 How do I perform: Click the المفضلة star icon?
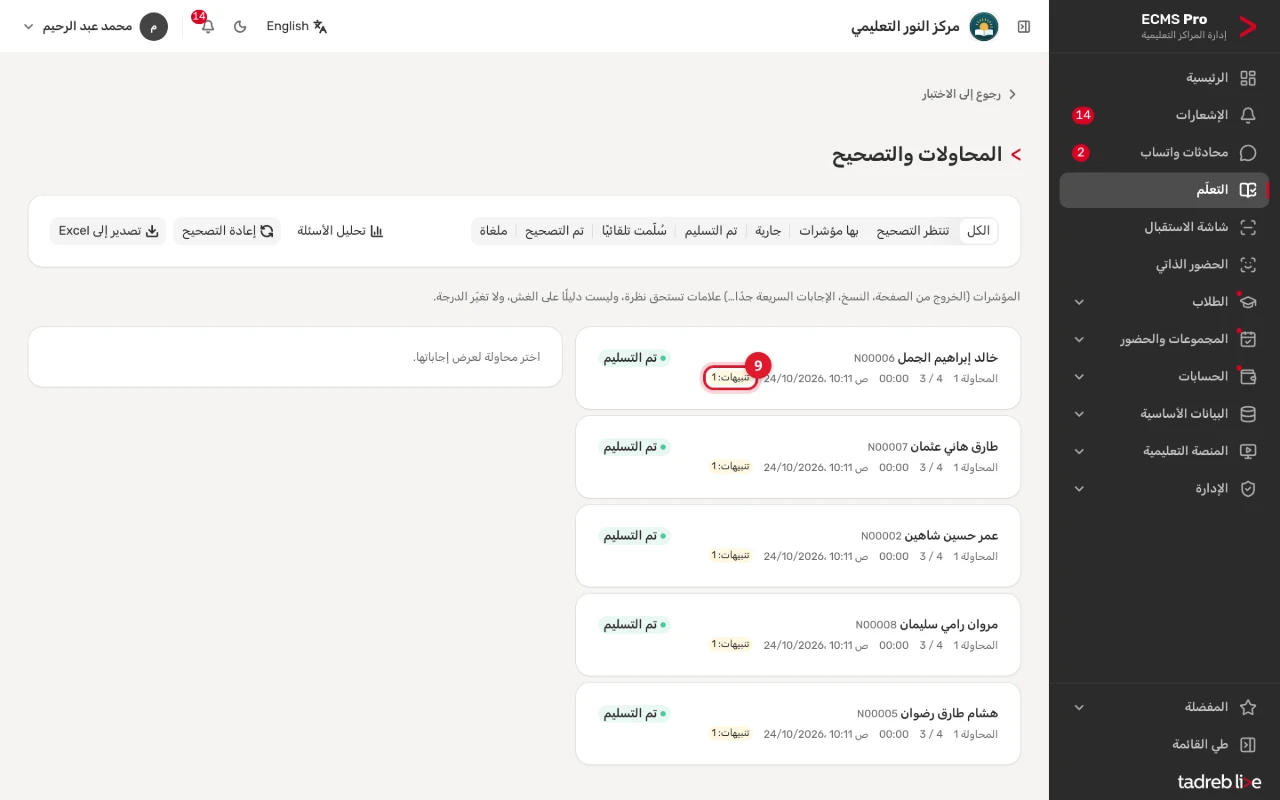[1247, 707]
